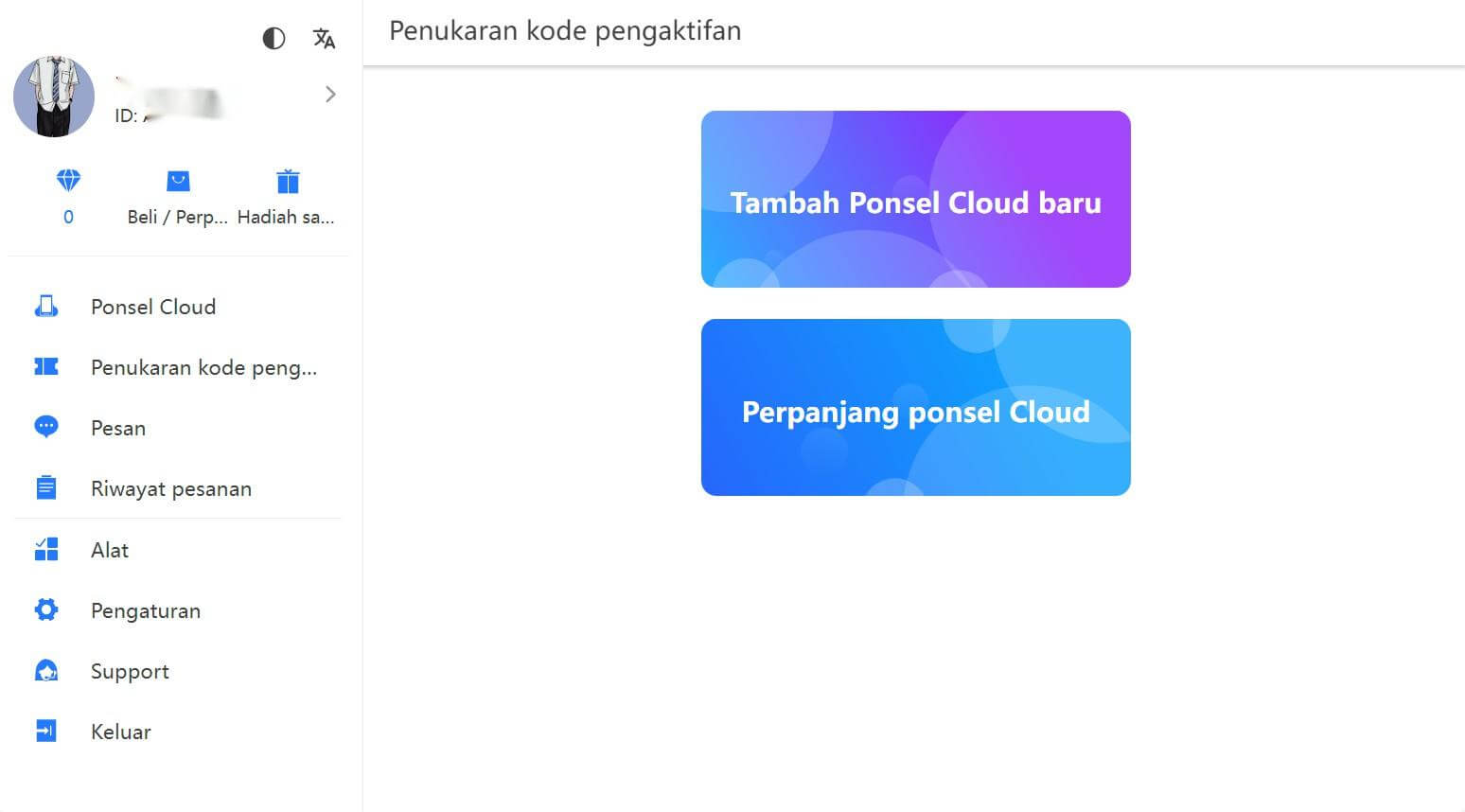1465x812 pixels.
Task: Click the user profile avatar
Action: pyautogui.click(x=54, y=96)
